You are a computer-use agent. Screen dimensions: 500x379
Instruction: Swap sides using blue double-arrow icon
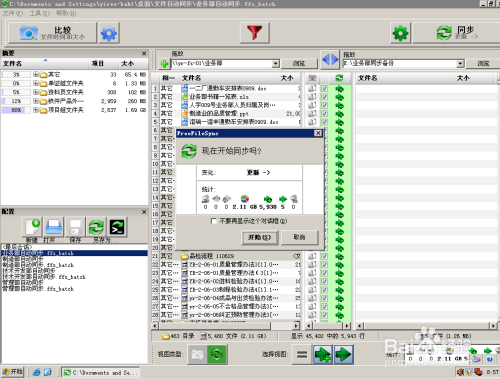point(330,60)
